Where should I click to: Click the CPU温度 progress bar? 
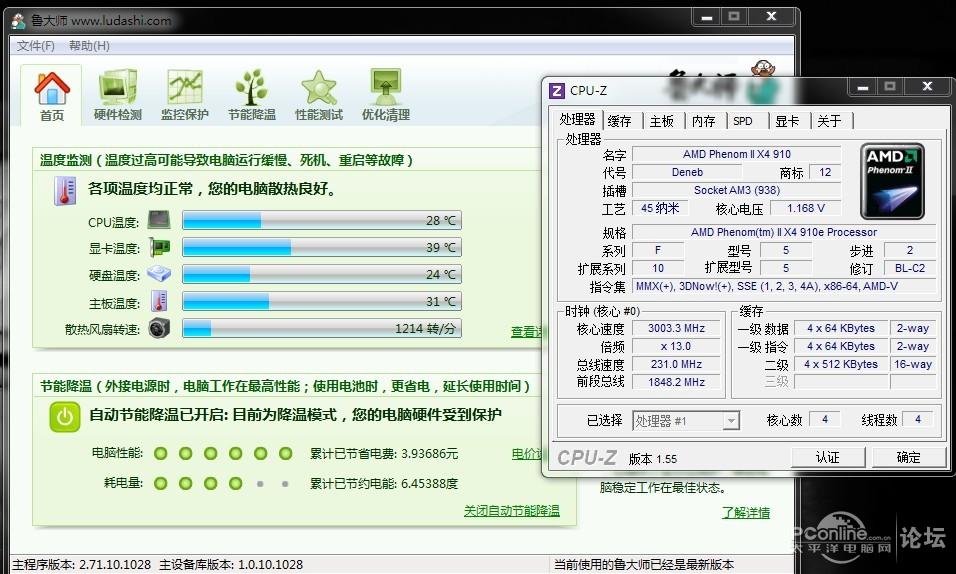[x=320, y=221]
